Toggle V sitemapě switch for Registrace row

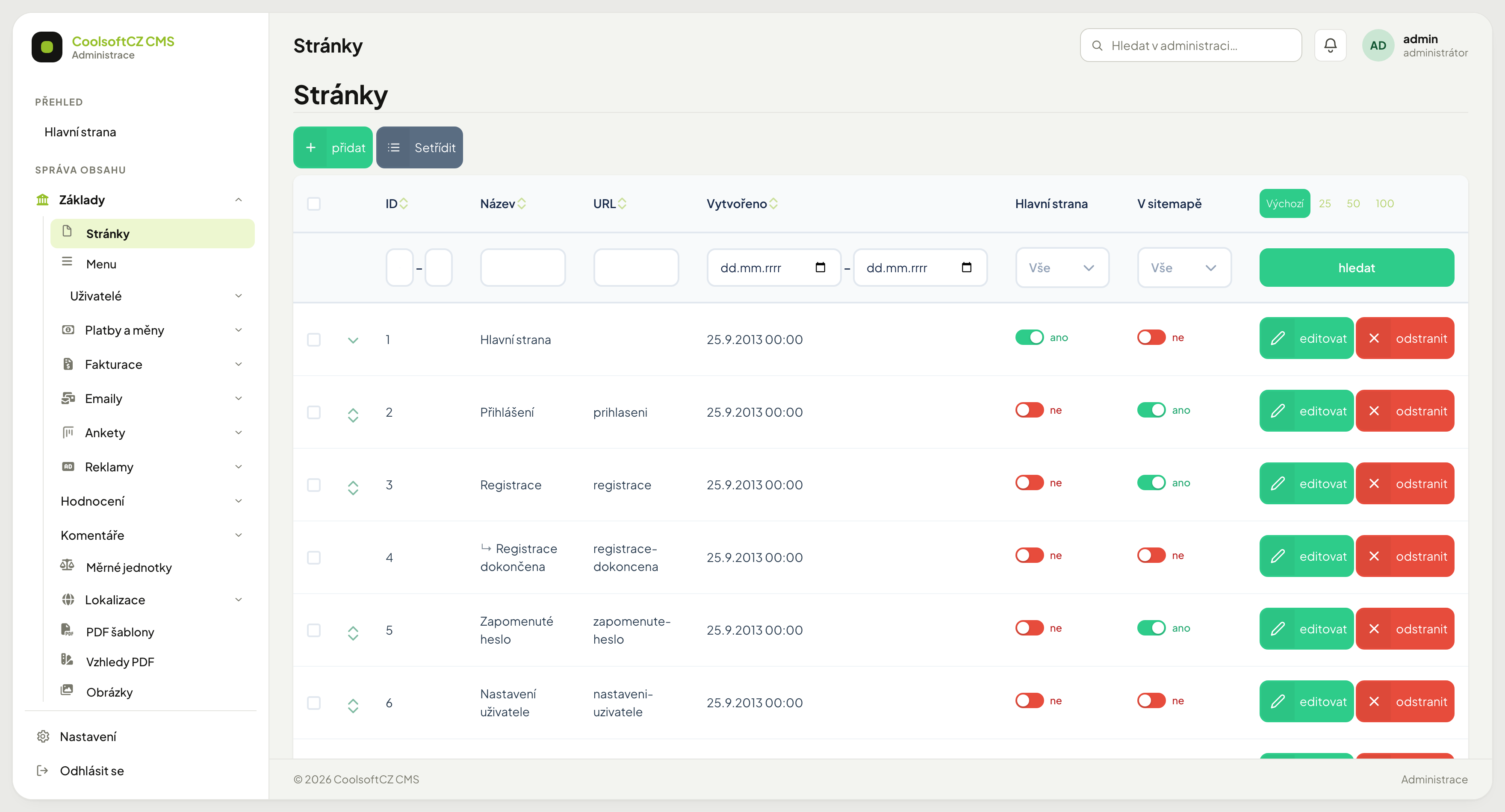[x=1151, y=482]
